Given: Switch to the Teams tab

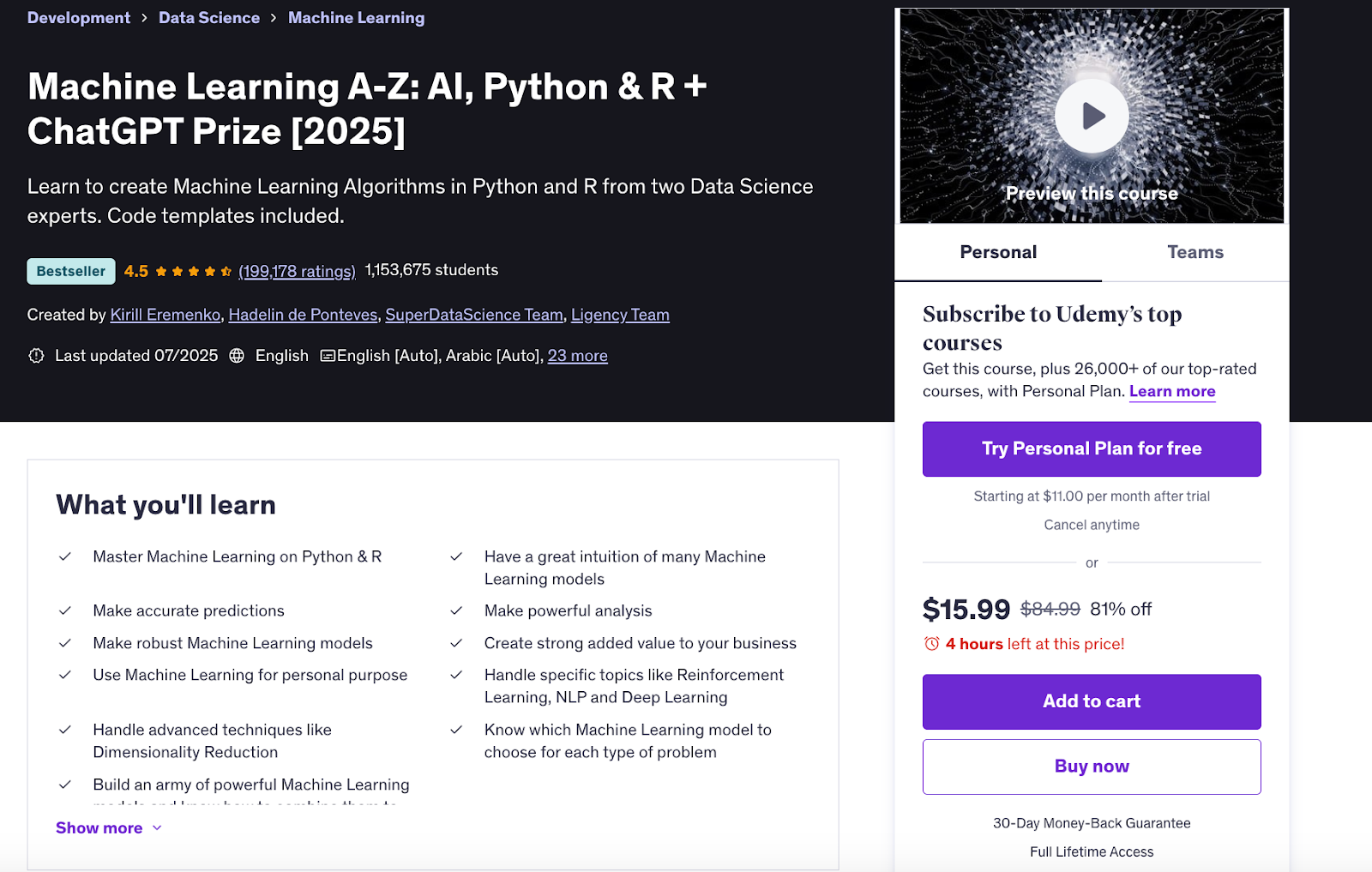Looking at the screenshot, I should pos(1194,252).
